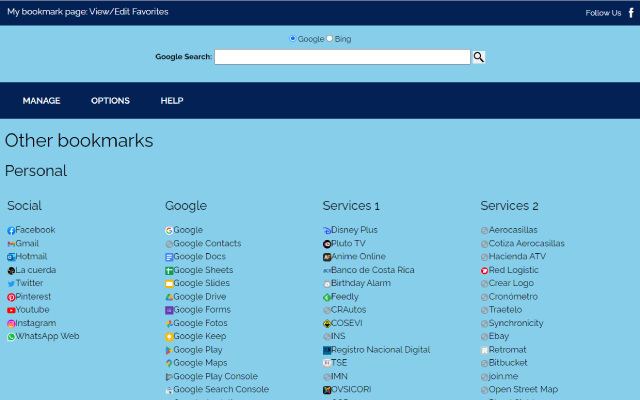Open the HELP menu
The width and height of the screenshot is (640, 400).
coord(172,101)
